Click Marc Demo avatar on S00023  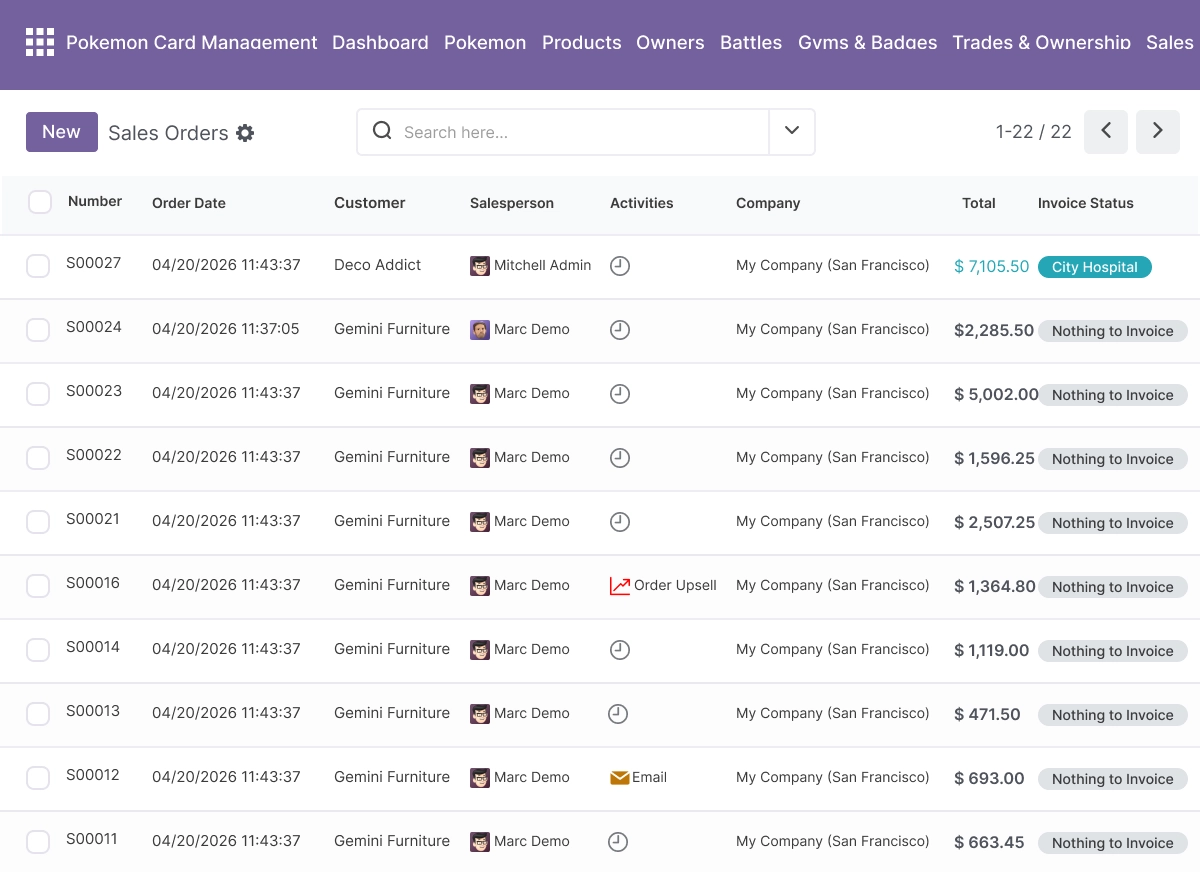click(480, 394)
